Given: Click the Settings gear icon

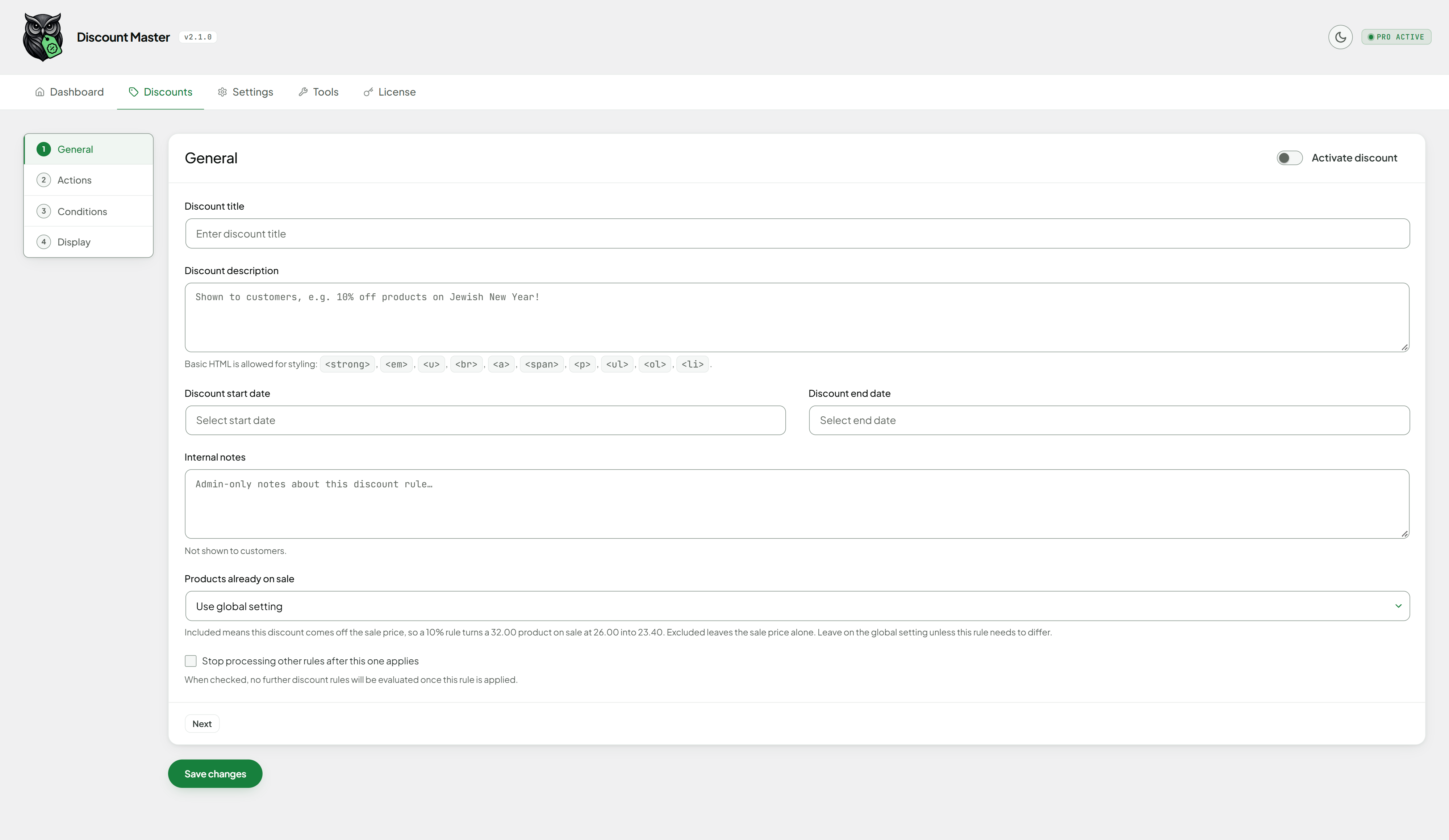Looking at the screenshot, I should coord(222,92).
